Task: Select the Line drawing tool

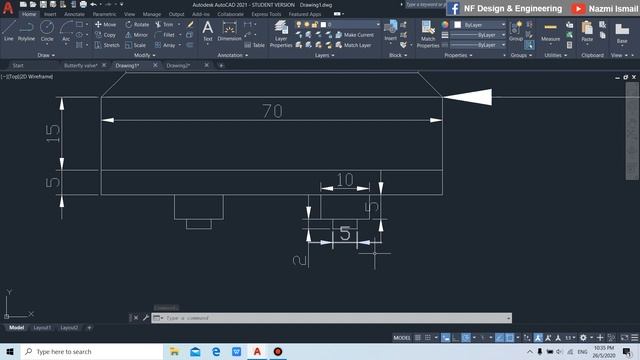Action: coord(9,31)
